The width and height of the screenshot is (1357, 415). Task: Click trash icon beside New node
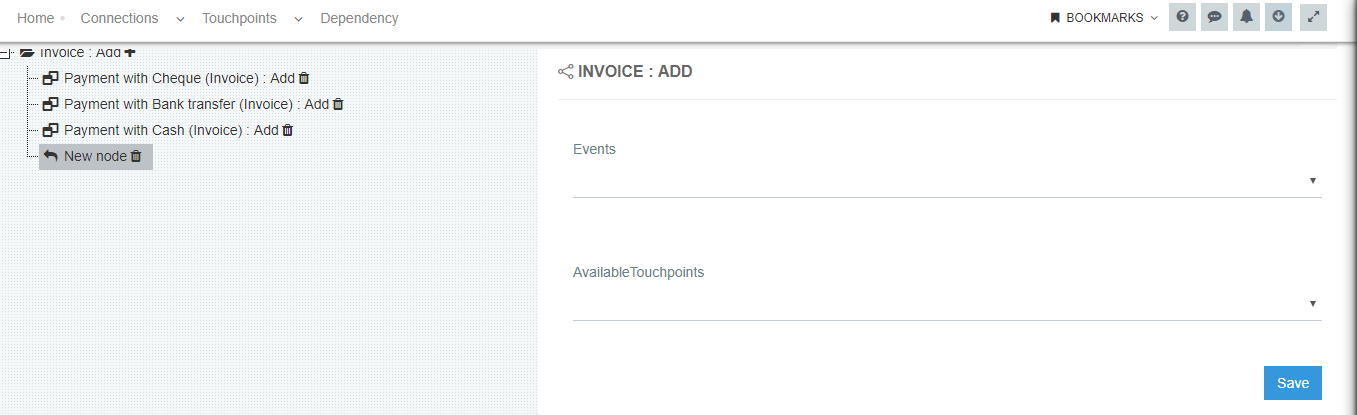pyautogui.click(x=136, y=156)
